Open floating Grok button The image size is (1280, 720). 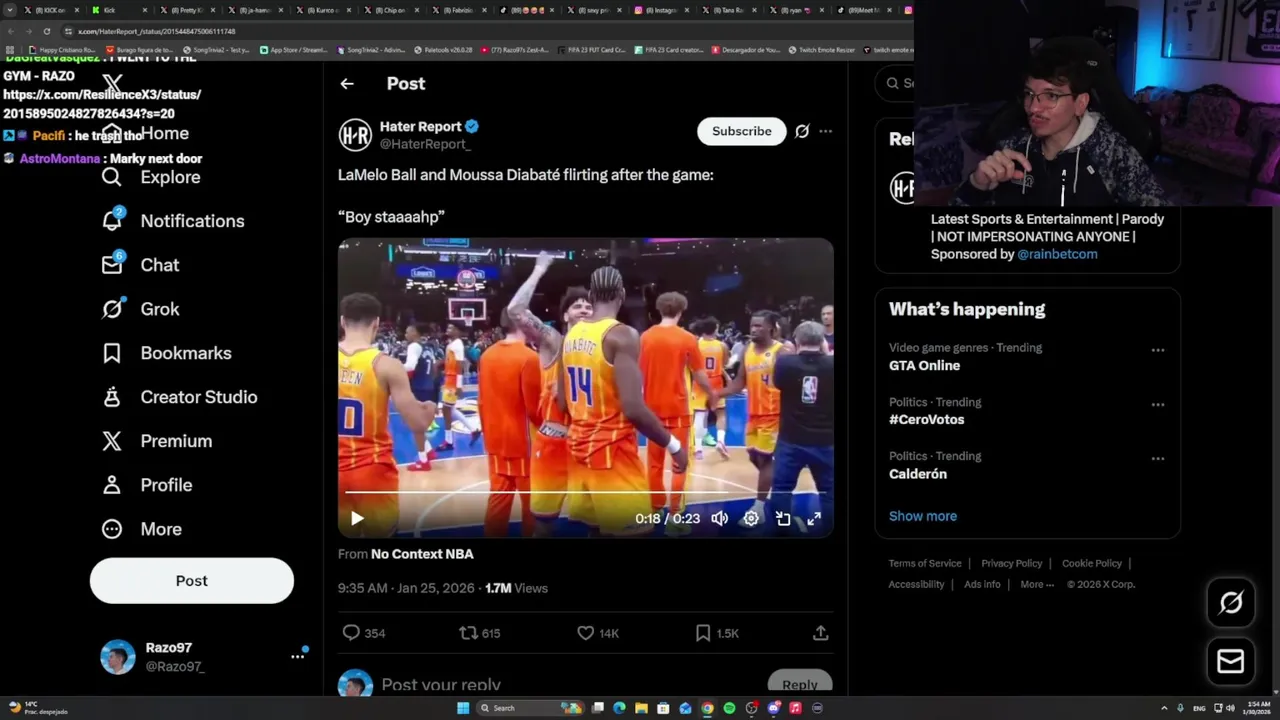tap(1231, 602)
